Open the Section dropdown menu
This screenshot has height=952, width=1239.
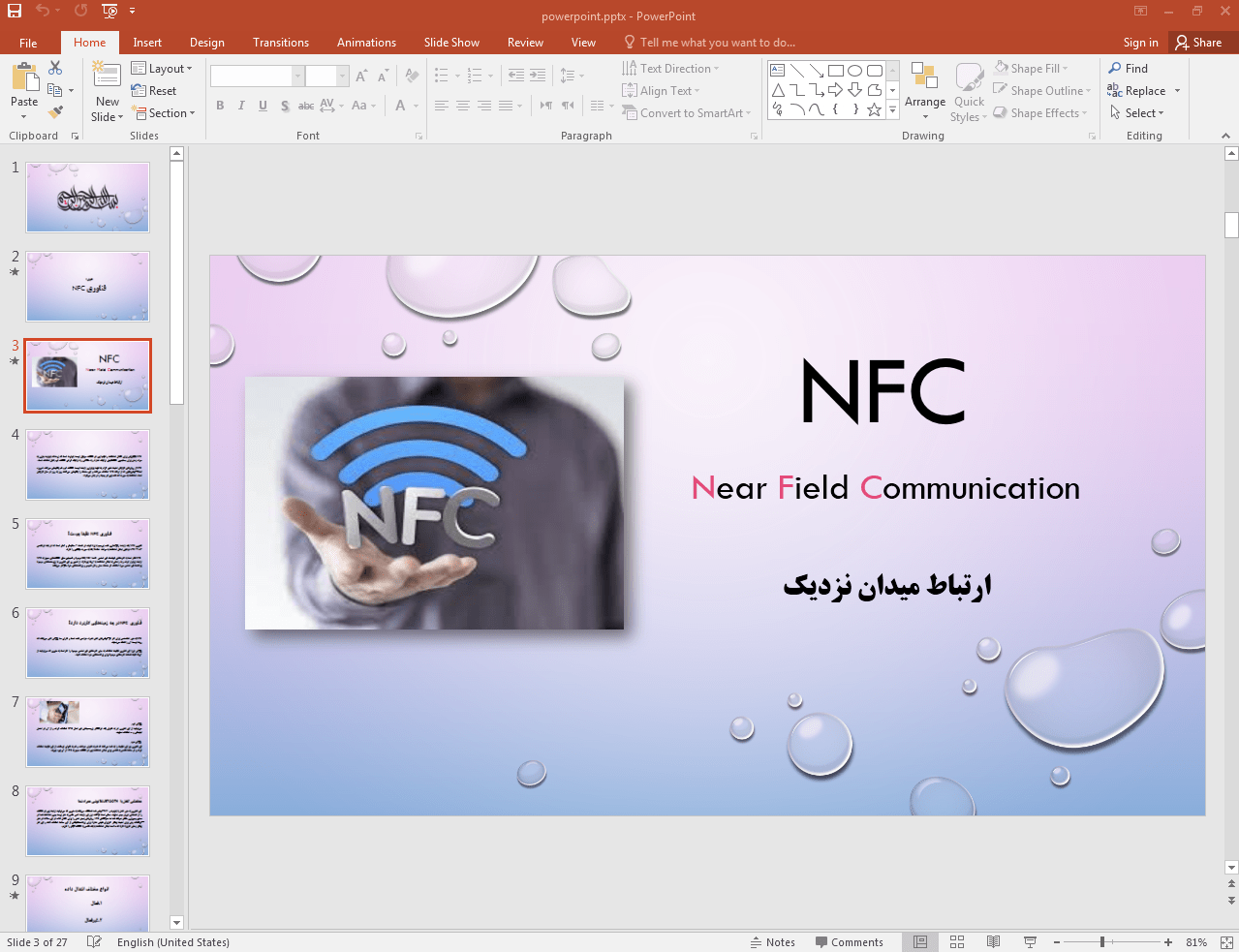pos(165,113)
